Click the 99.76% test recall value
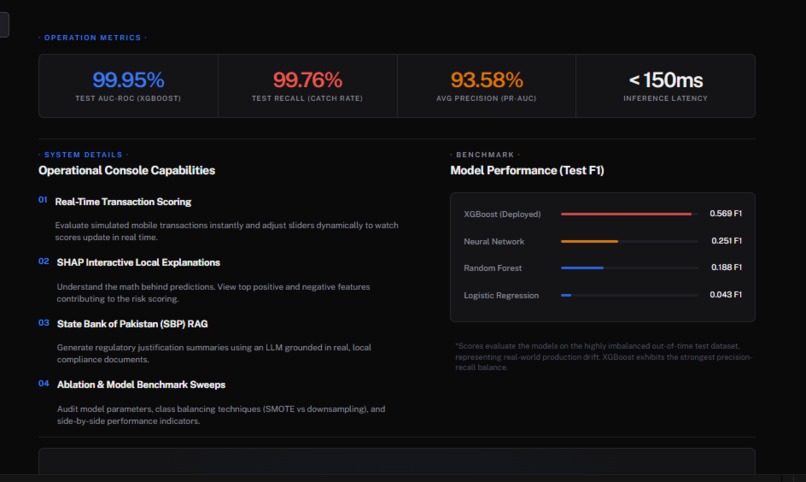 307,80
